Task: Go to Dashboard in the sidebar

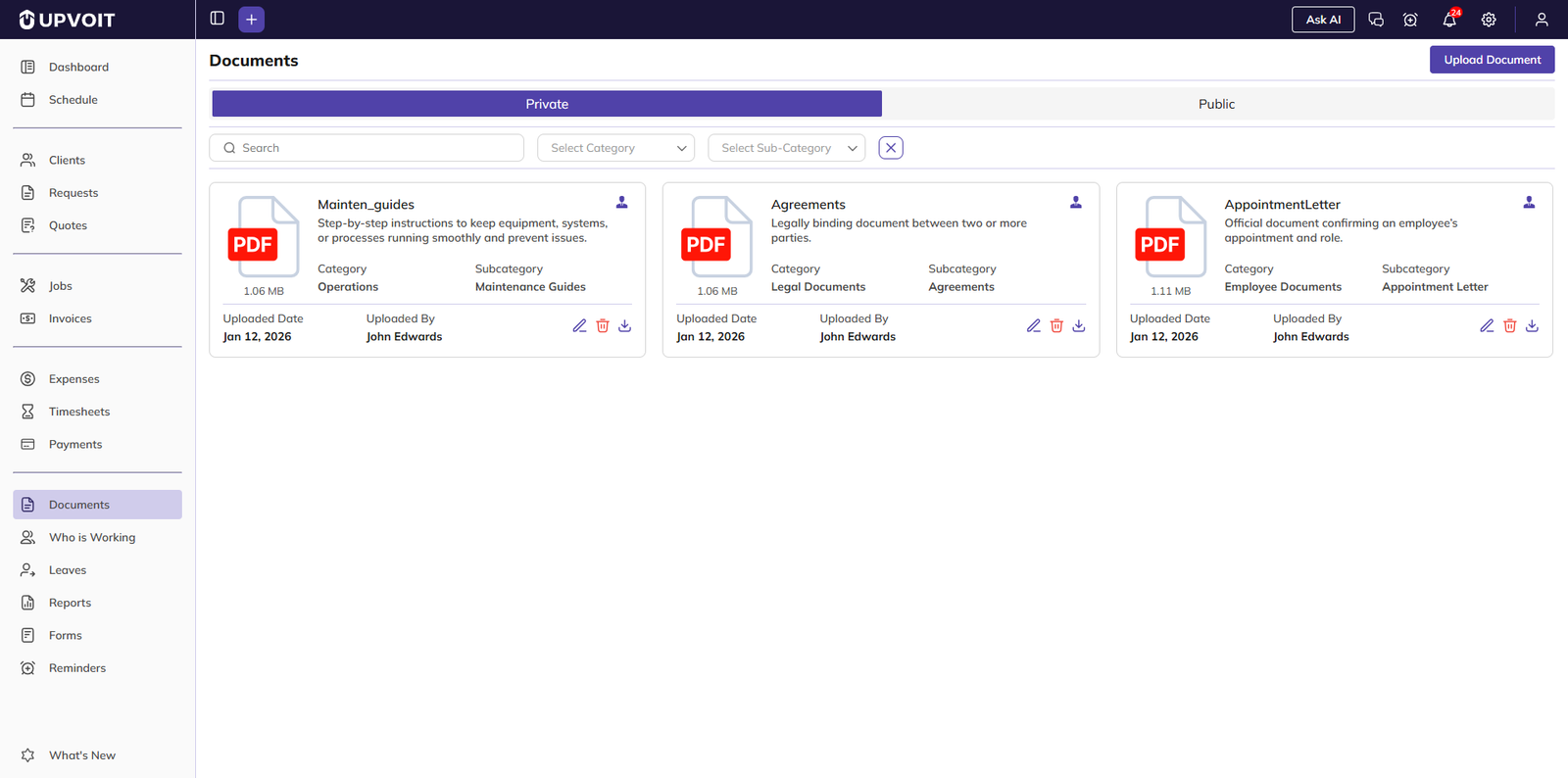Action: click(x=97, y=67)
